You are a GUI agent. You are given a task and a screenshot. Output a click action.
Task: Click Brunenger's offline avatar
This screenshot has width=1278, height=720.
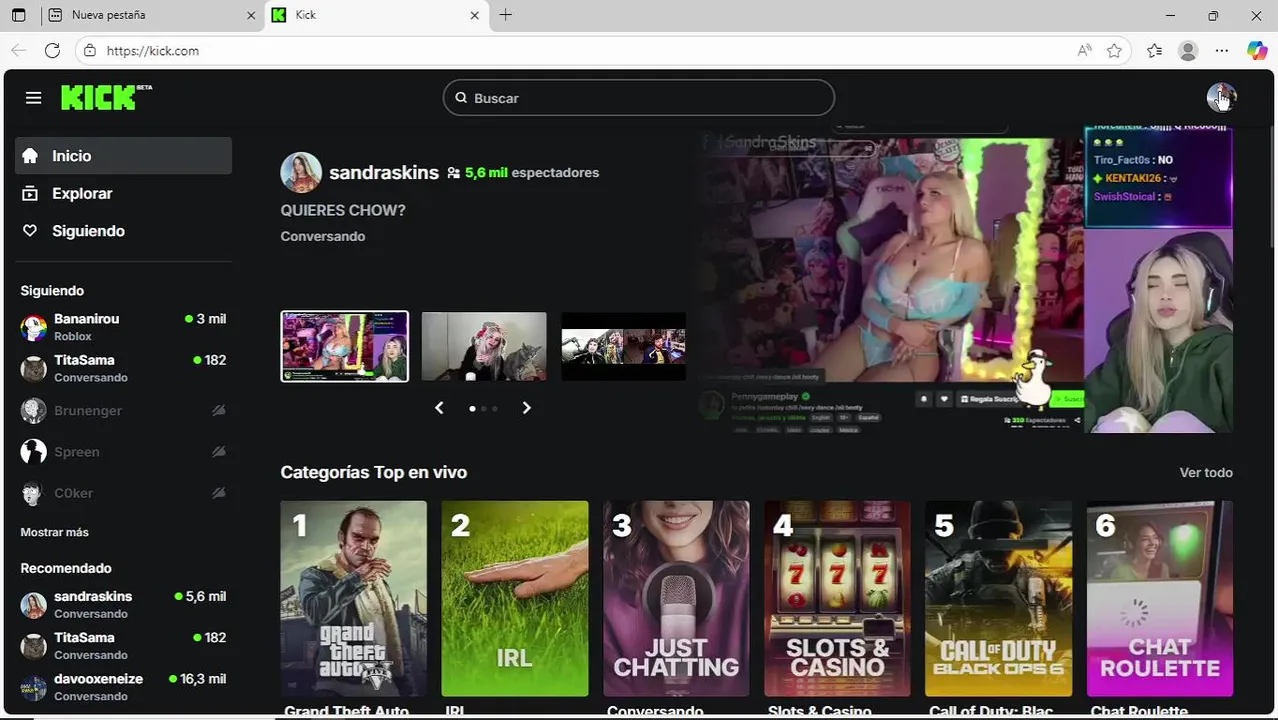[34, 410]
